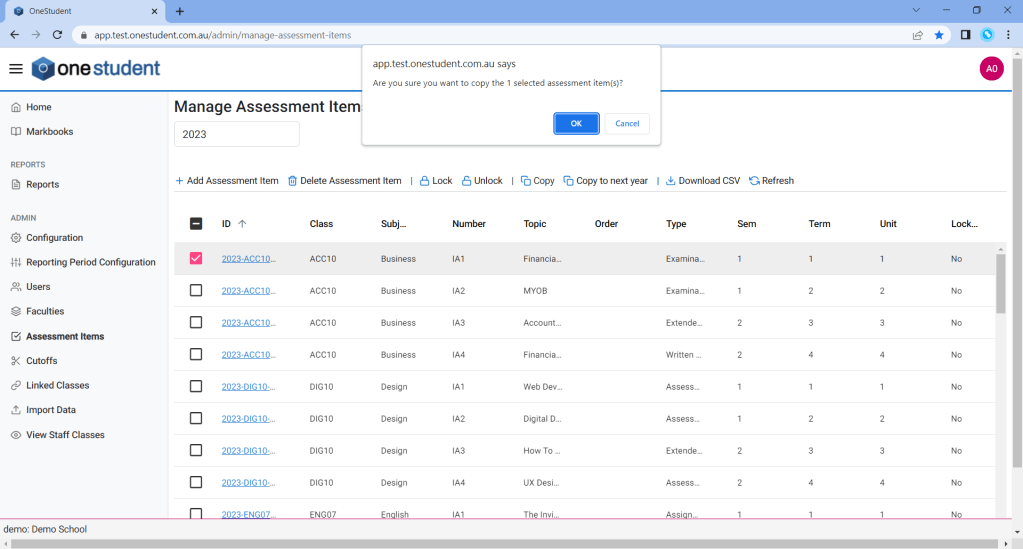Image resolution: width=1023 pixels, height=549 pixels.
Task: Check the DIG10 Web Dev row checkbox
Action: 196,386
